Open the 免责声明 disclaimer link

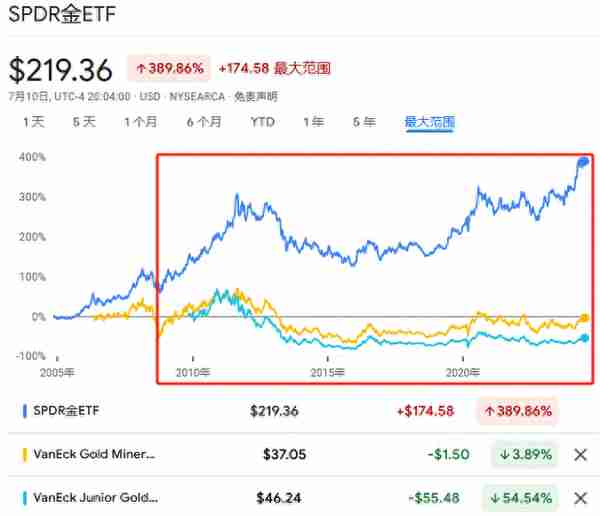256,96
